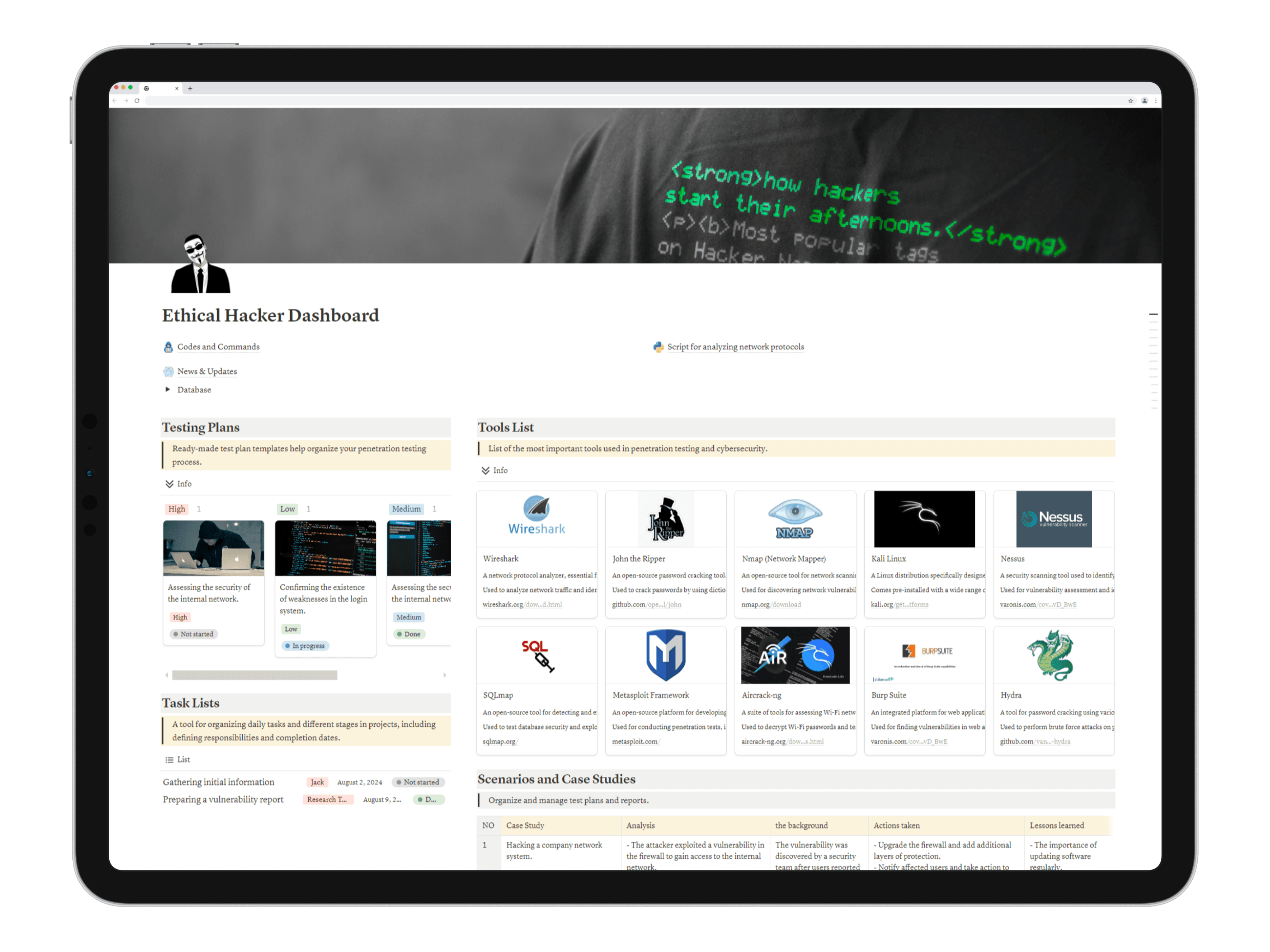This screenshot has height=952, width=1270.
Task: Click the Not started status on High card
Action: pos(193,634)
